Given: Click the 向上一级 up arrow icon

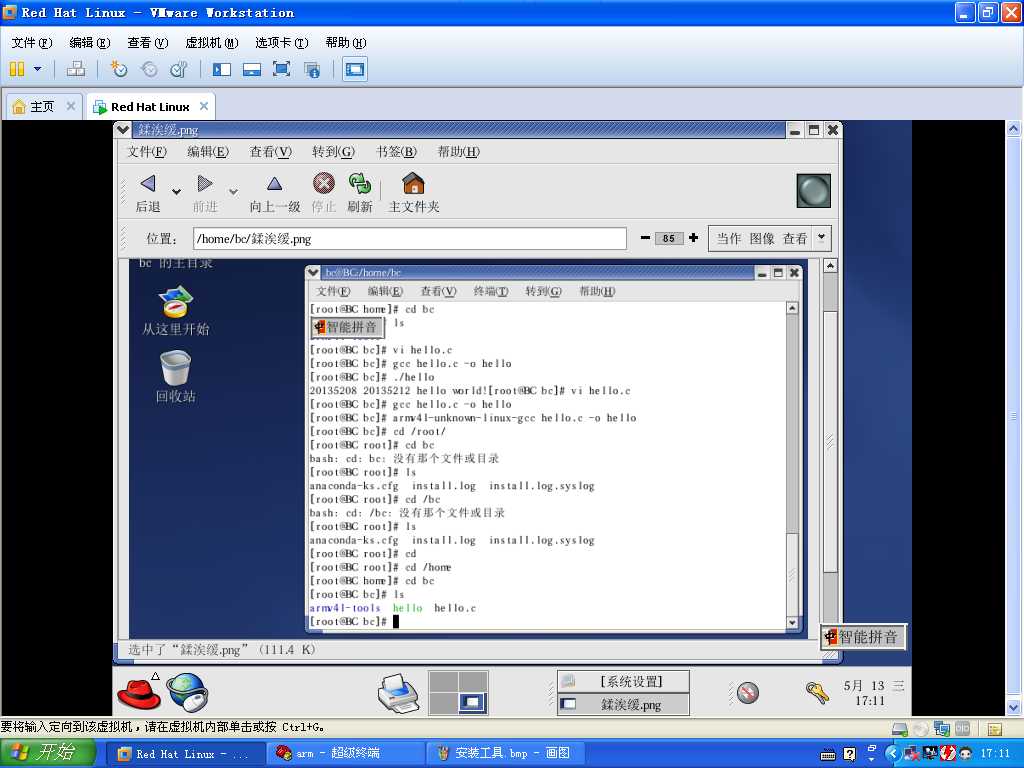Looking at the screenshot, I should pyautogui.click(x=274, y=184).
